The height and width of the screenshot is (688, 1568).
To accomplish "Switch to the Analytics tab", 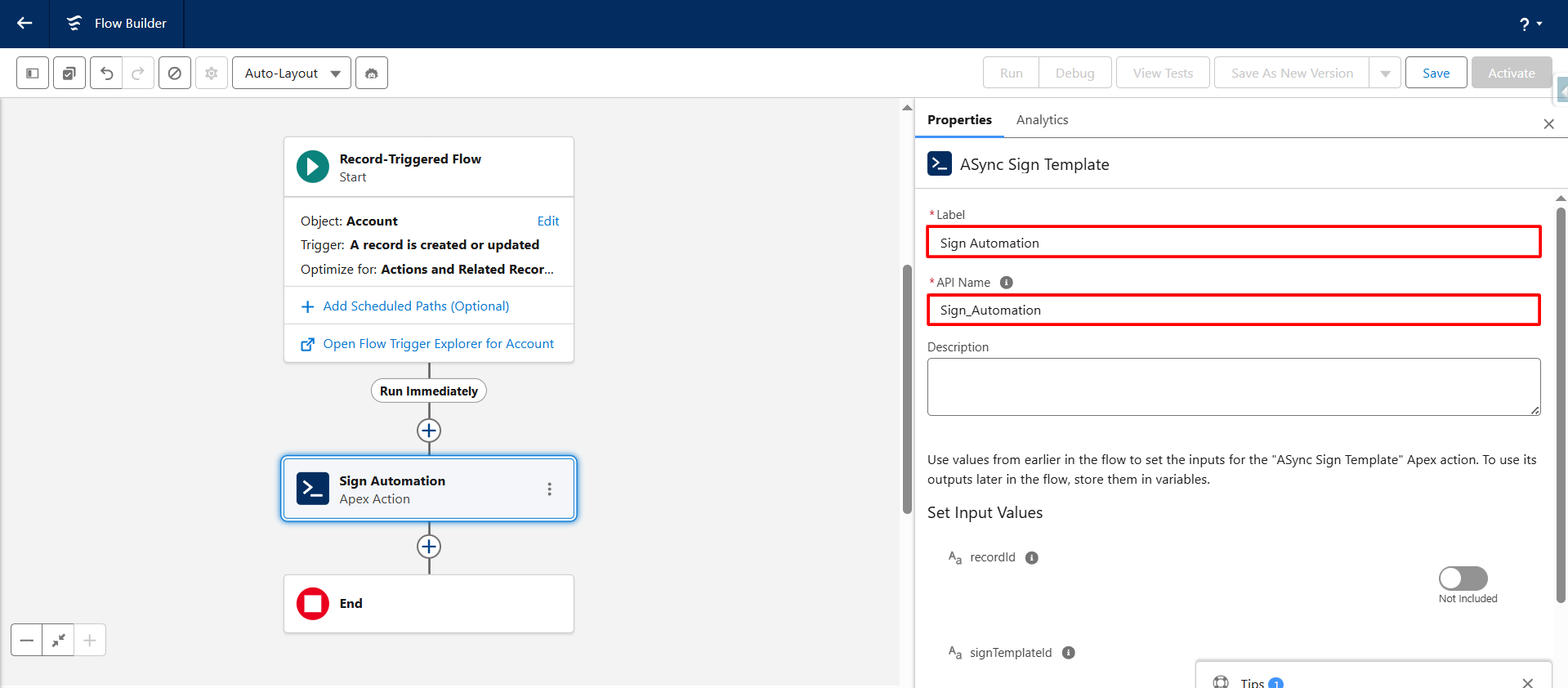I will (x=1042, y=120).
